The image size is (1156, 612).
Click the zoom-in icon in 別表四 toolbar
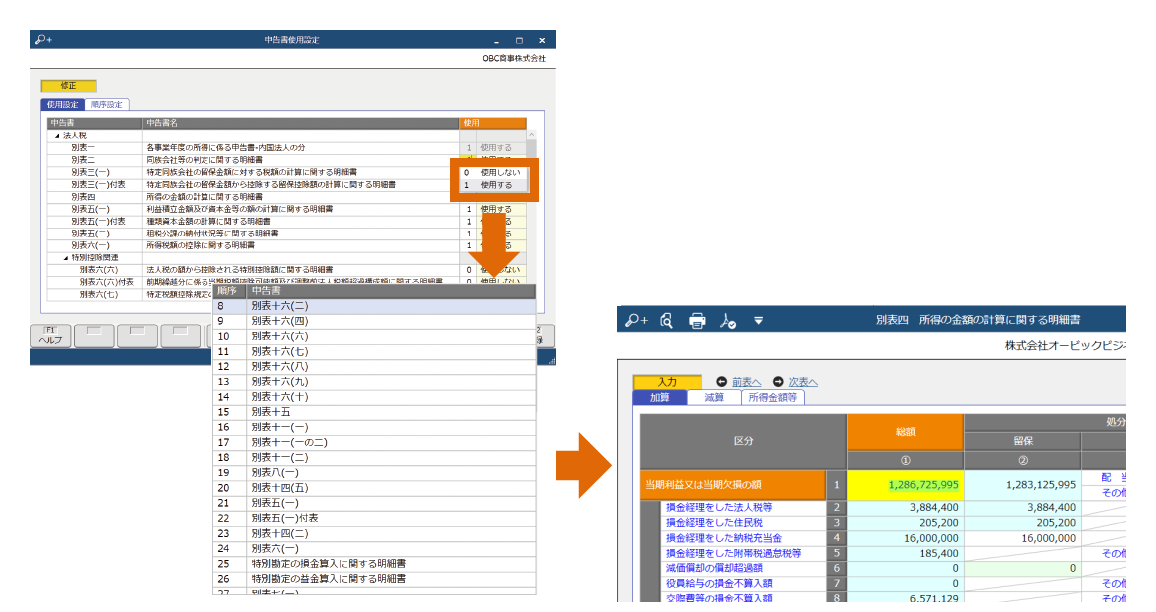635,320
